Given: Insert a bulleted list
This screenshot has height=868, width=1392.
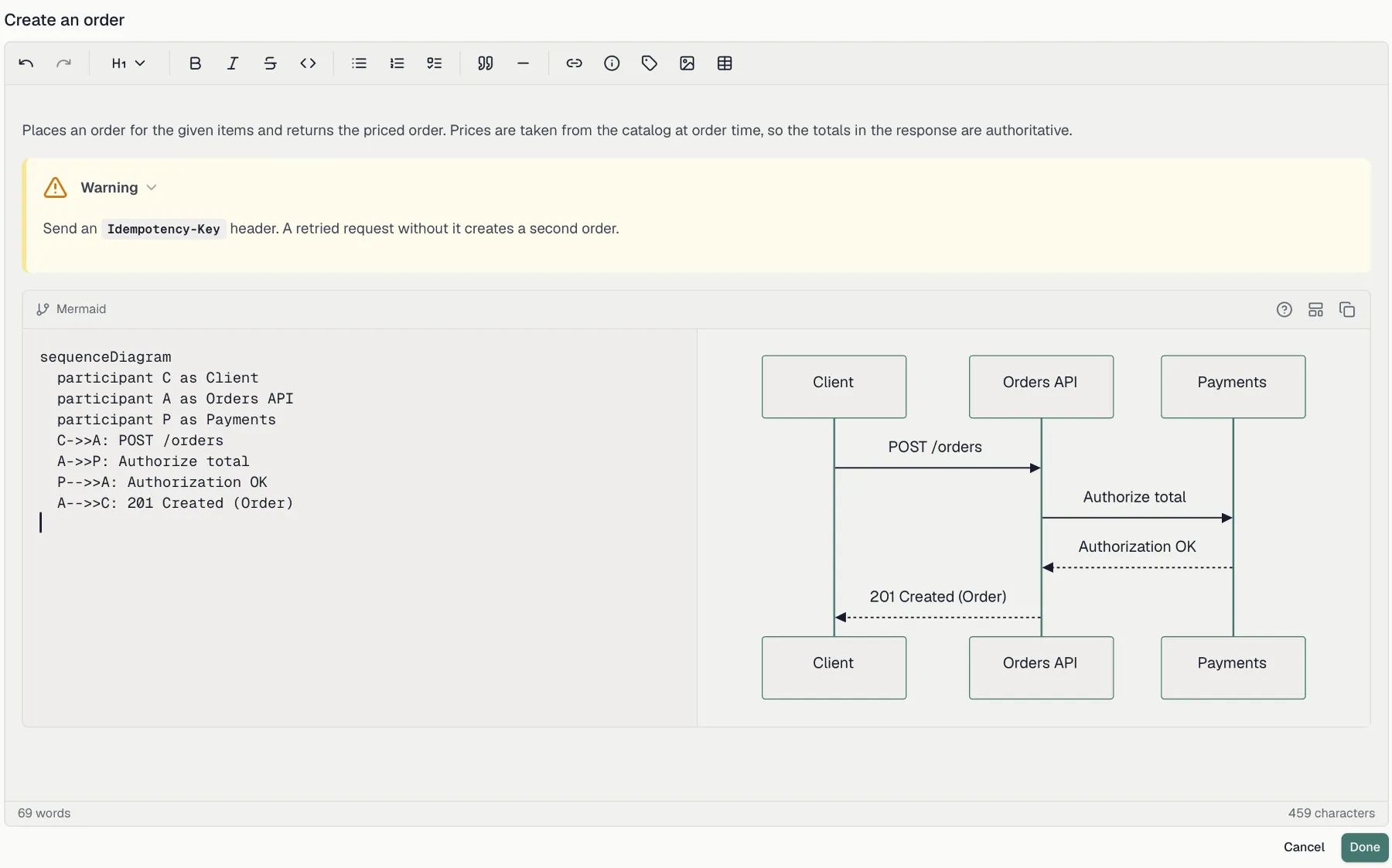Looking at the screenshot, I should (359, 63).
